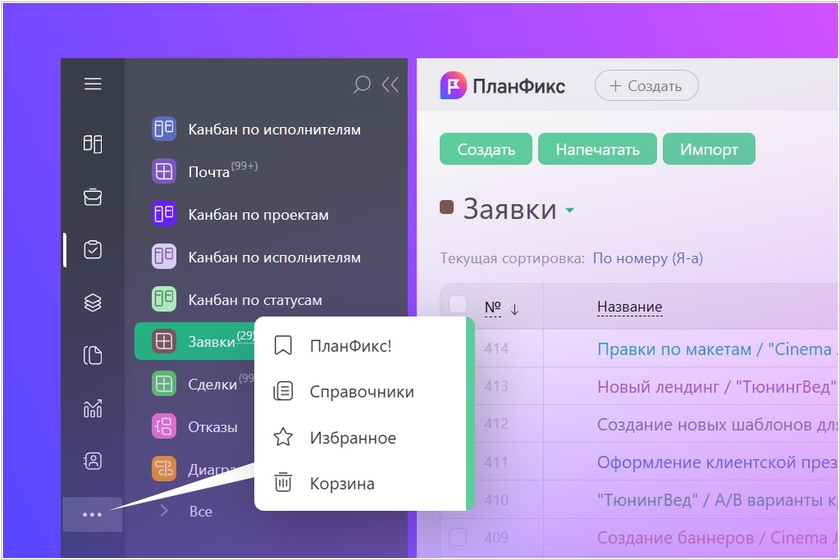Open task Оформление клиентской през
The width and height of the screenshot is (840, 560).
coord(717,462)
